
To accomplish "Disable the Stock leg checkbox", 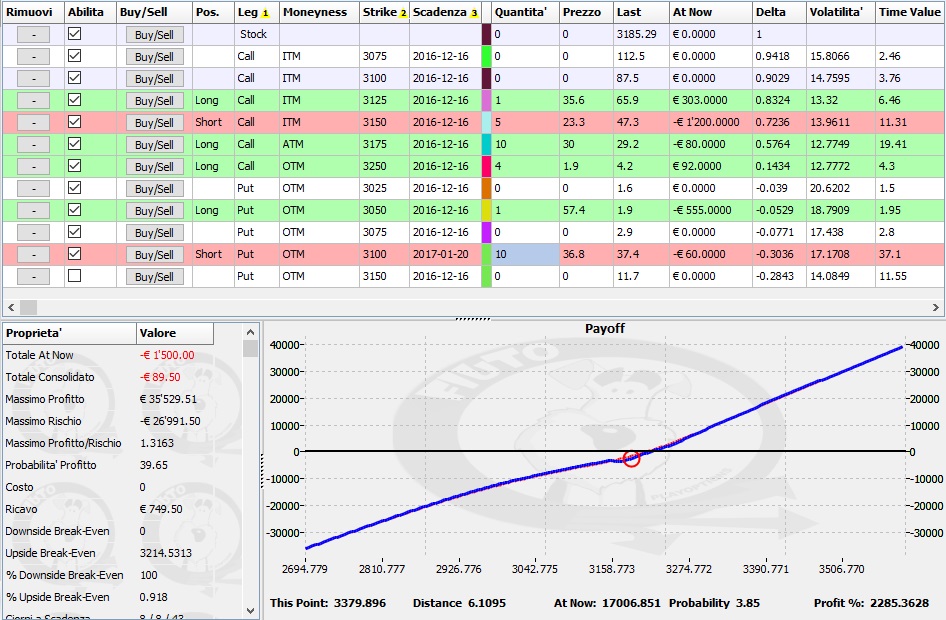I will point(74,34).
